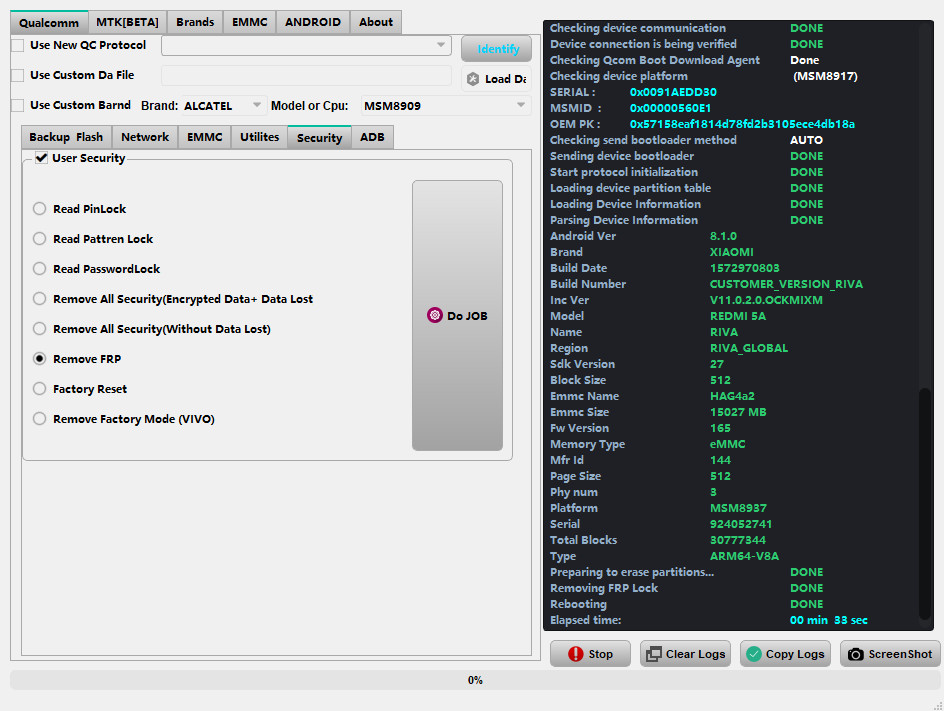
Task: Click the Identify button
Action: point(497,49)
